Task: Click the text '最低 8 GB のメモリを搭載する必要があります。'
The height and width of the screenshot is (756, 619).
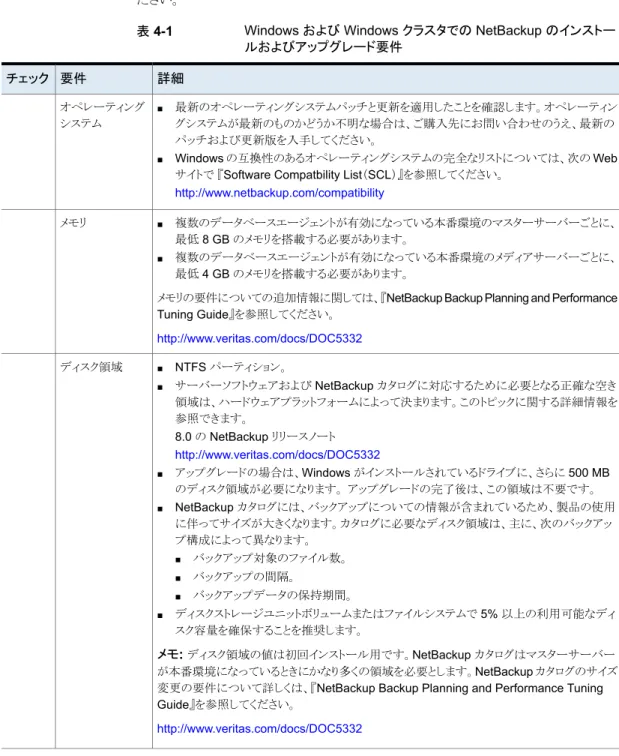Action: tap(292, 240)
